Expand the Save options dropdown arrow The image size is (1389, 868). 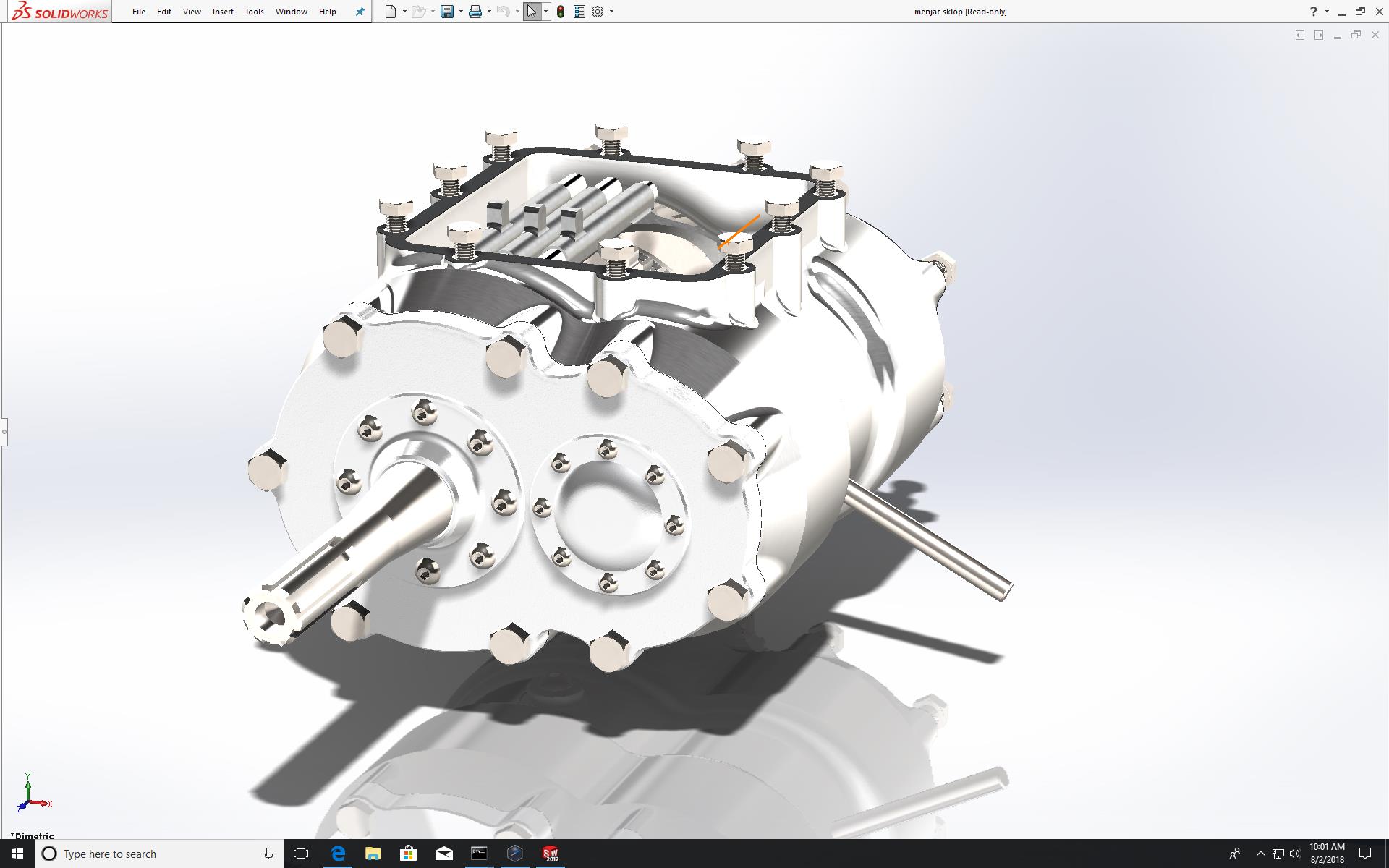coord(461,12)
